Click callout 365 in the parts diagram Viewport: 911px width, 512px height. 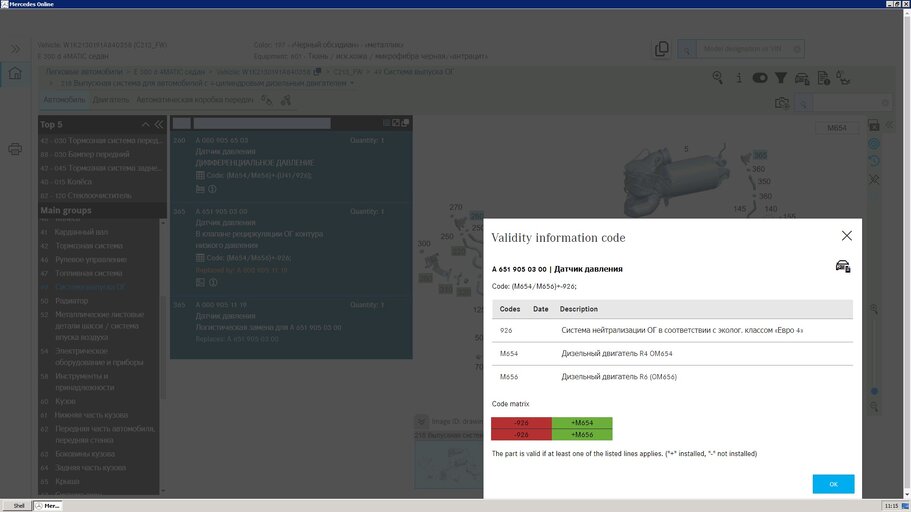761,155
